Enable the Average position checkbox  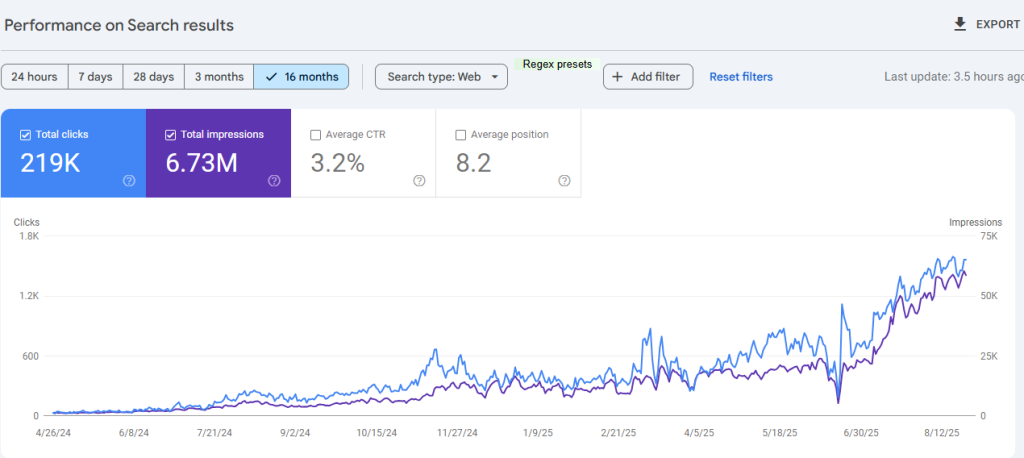[461, 135]
